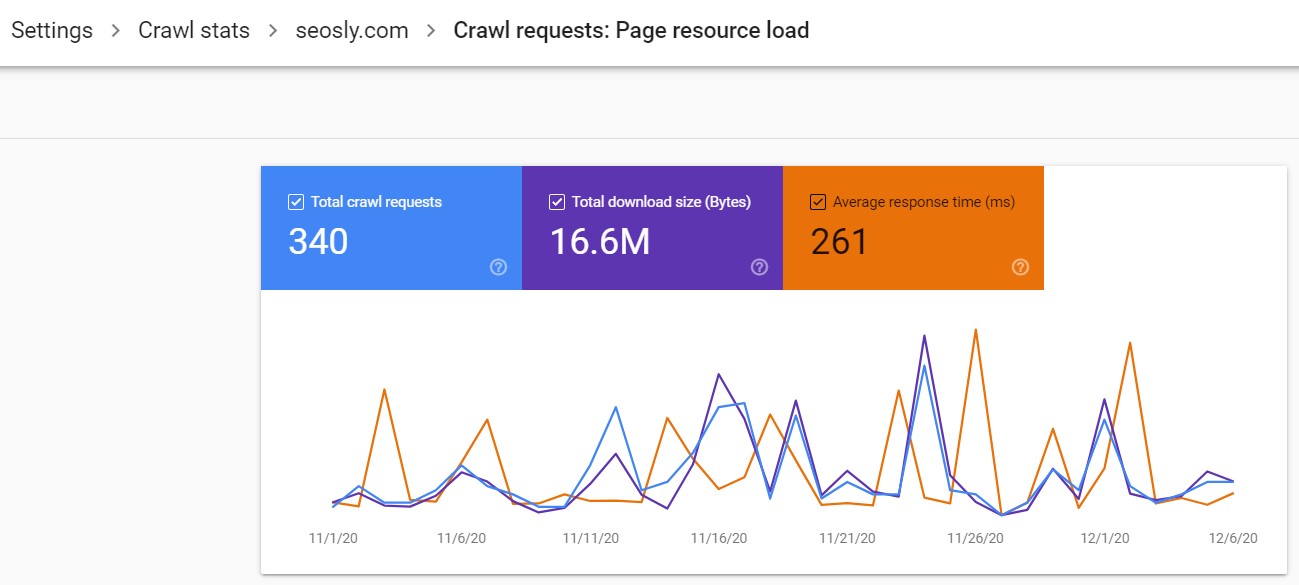Screen dimensions: 1299x585
Task: Select the blue Total crawl requests card
Action: click(390, 228)
